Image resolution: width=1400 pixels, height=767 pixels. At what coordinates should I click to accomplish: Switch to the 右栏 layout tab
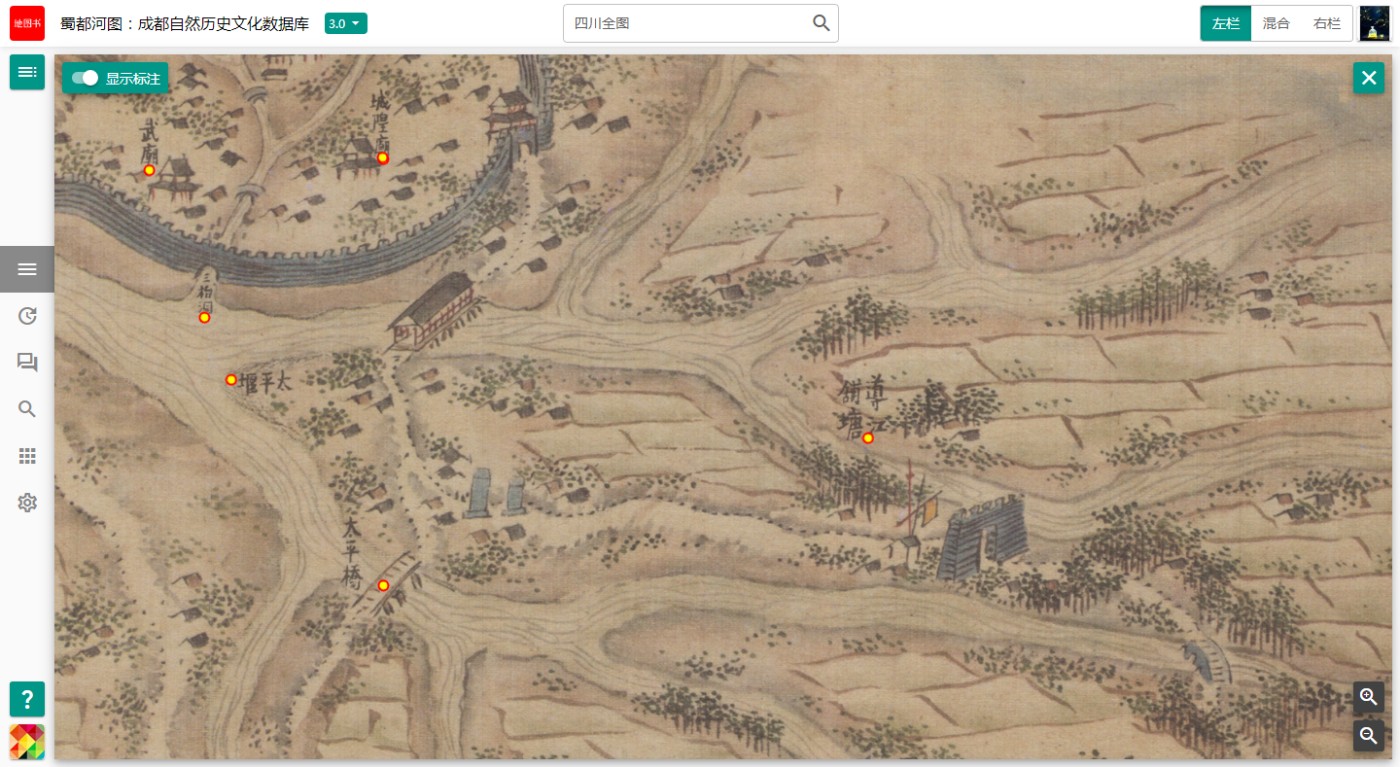click(x=1327, y=23)
